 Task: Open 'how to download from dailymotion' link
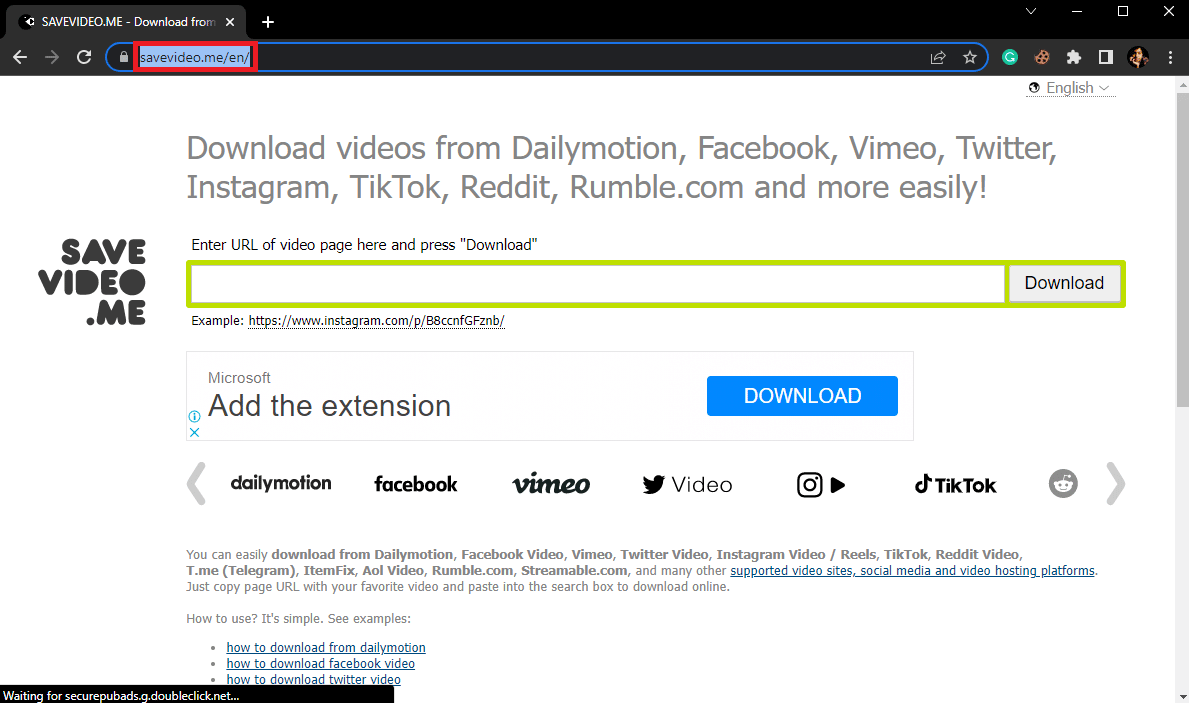point(326,648)
